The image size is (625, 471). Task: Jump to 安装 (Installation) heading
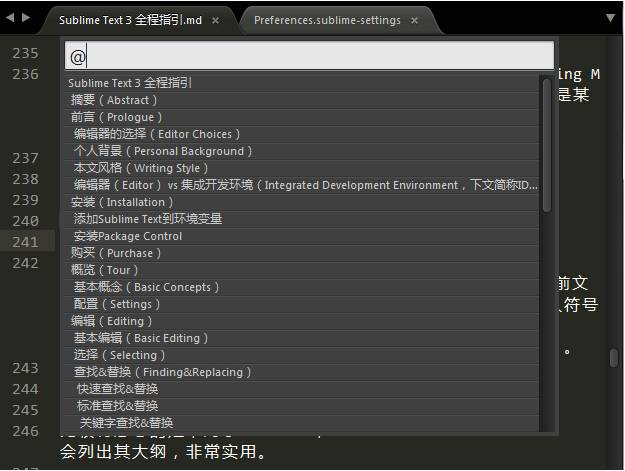click(301, 202)
